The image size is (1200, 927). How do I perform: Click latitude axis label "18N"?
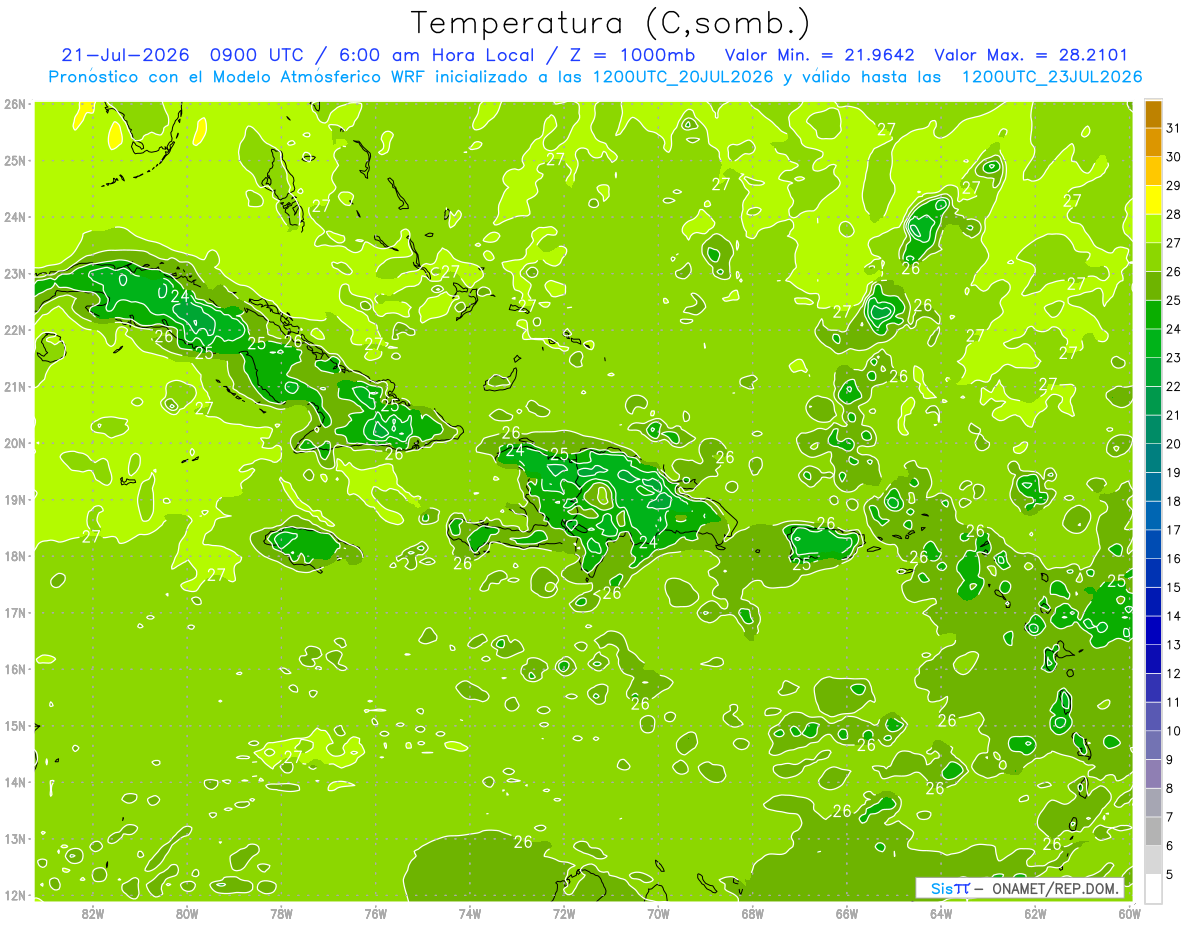point(15,556)
